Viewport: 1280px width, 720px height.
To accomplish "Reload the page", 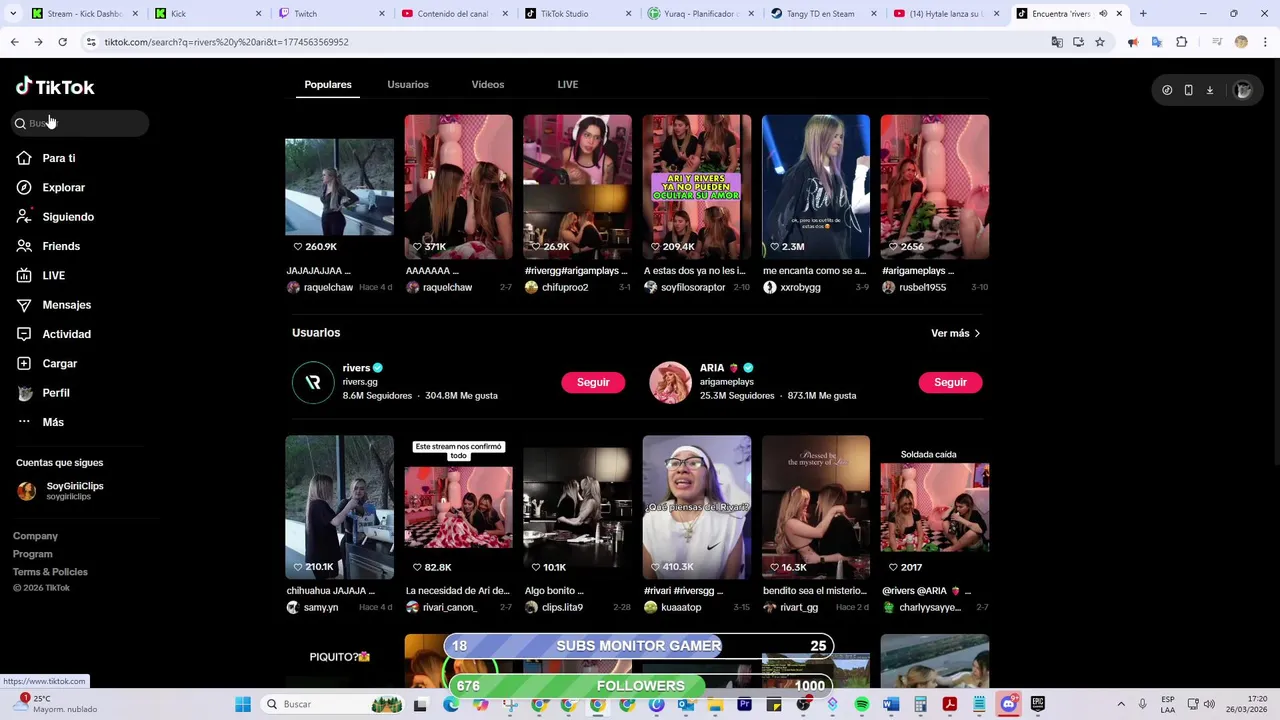I will (62, 42).
